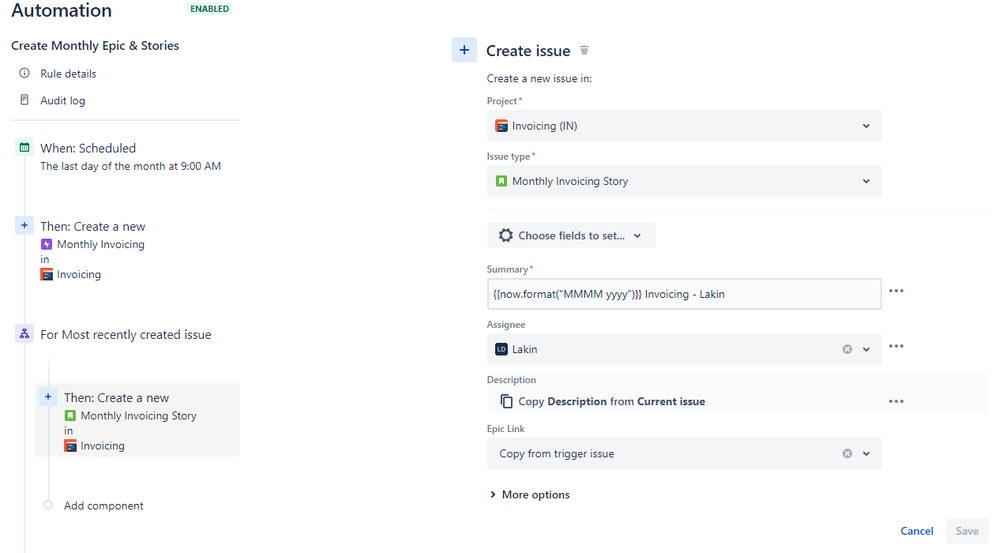Click the Project dropdown chevron
This screenshot has height=553, width=999.
coord(866,126)
